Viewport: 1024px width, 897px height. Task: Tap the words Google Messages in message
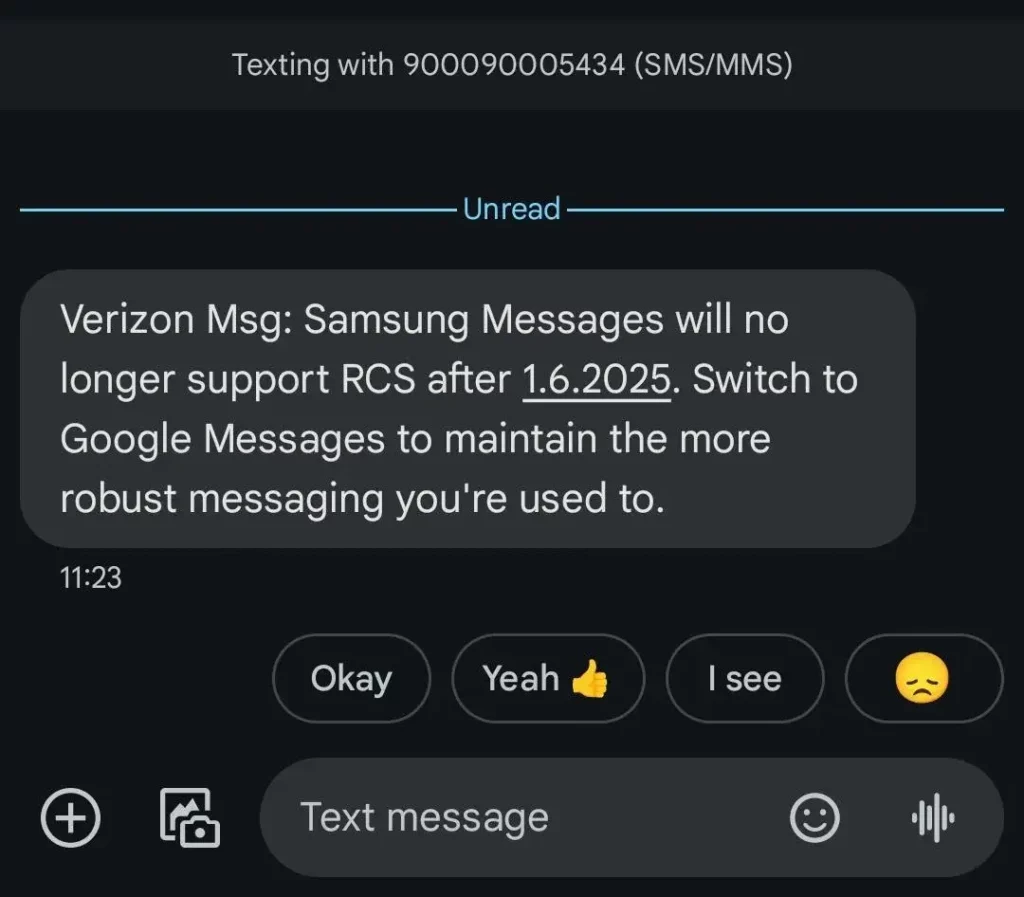point(223,439)
